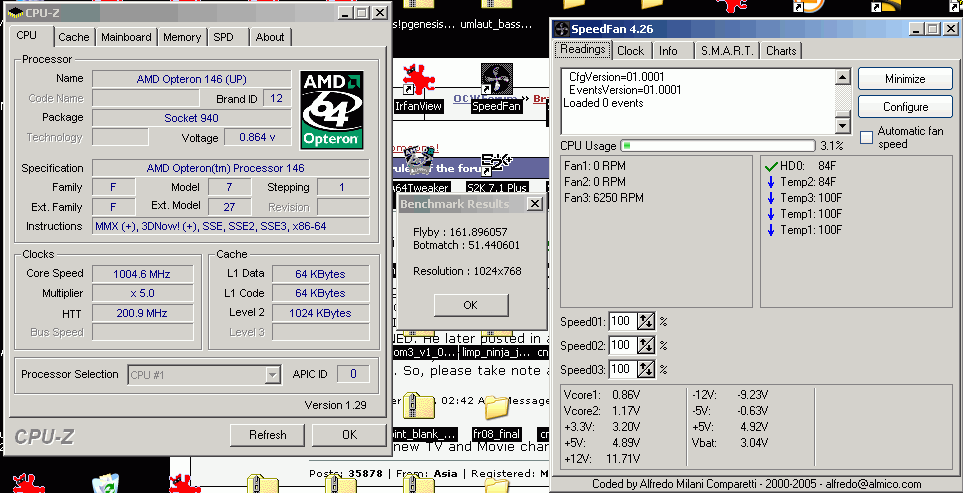Click the SpeedFan log scroll down arrow
The width and height of the screenshot is (963, 493).
(843, 125)
